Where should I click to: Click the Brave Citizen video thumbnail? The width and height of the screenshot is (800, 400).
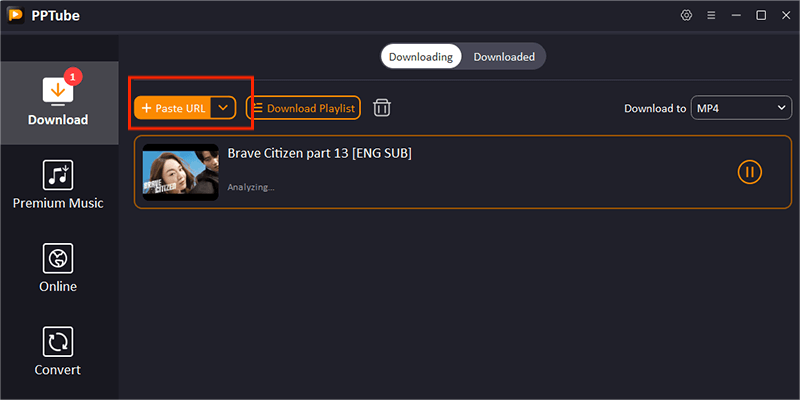point(181,172)
